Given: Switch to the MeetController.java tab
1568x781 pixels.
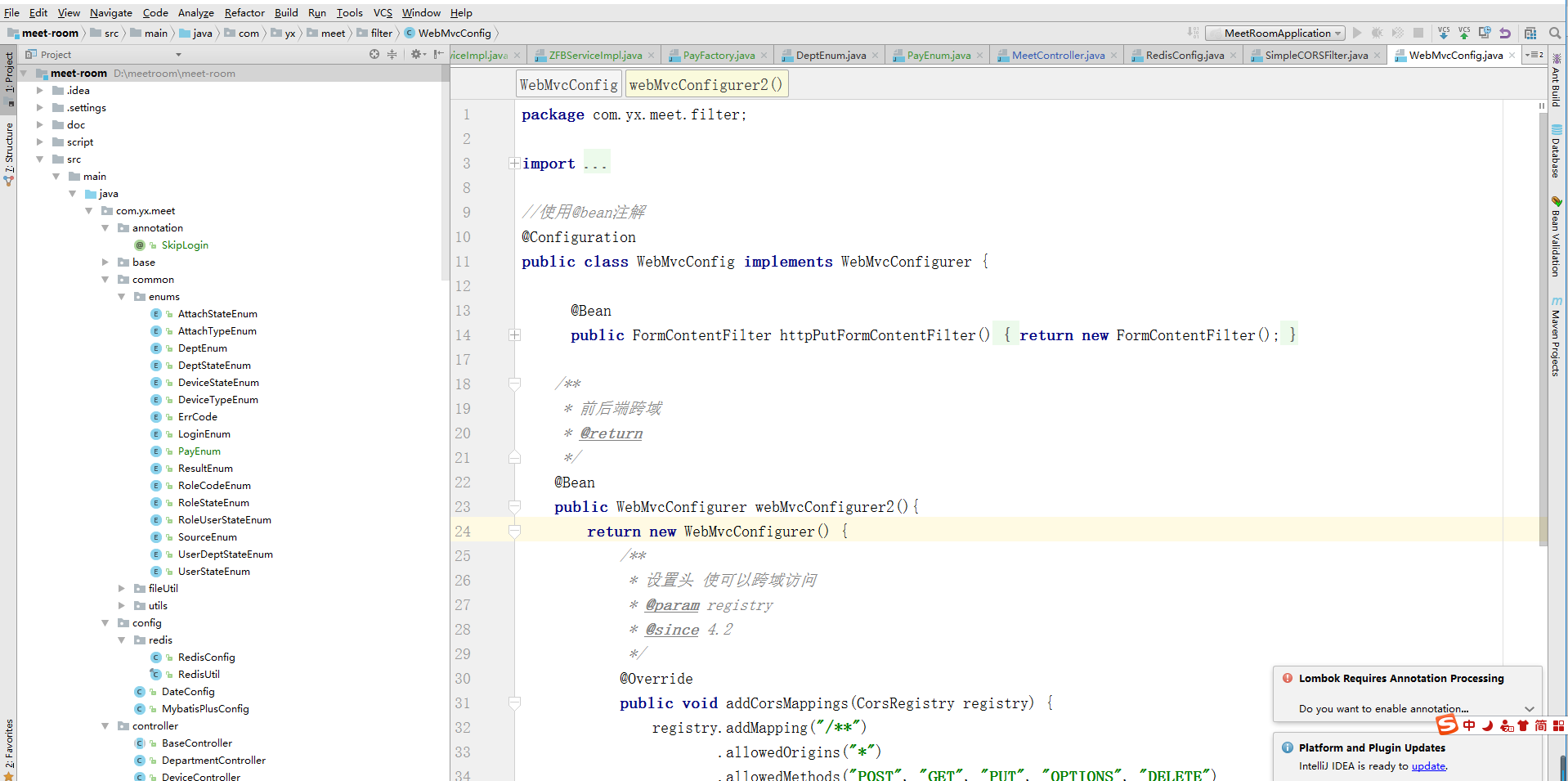Looking at the screenshot, I should 1058,55.
